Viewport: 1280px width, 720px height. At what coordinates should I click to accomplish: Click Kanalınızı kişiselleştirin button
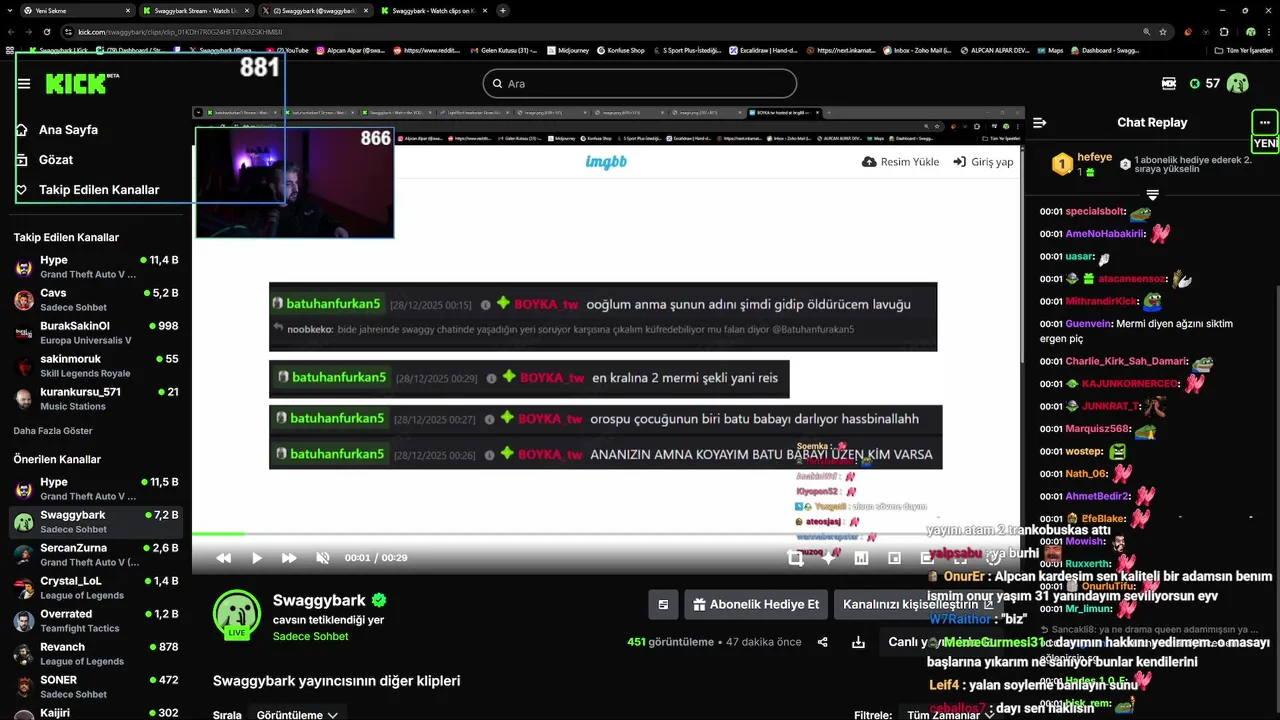[x=918, y=604]
